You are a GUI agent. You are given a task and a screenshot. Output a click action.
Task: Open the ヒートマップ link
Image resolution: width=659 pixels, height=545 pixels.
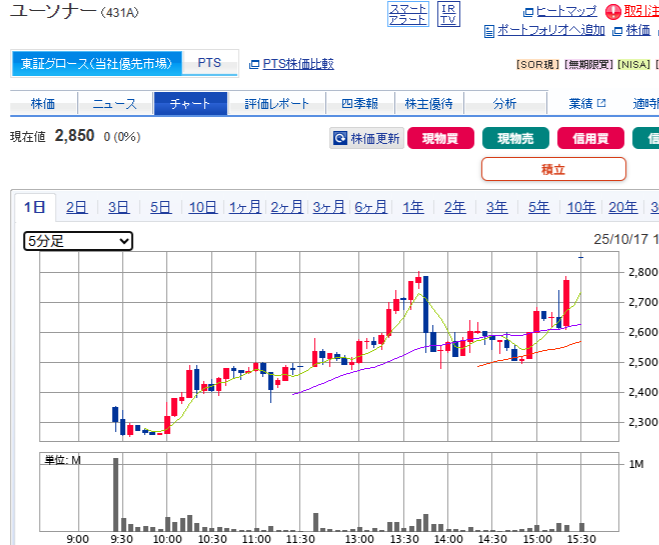coord(560,11)
